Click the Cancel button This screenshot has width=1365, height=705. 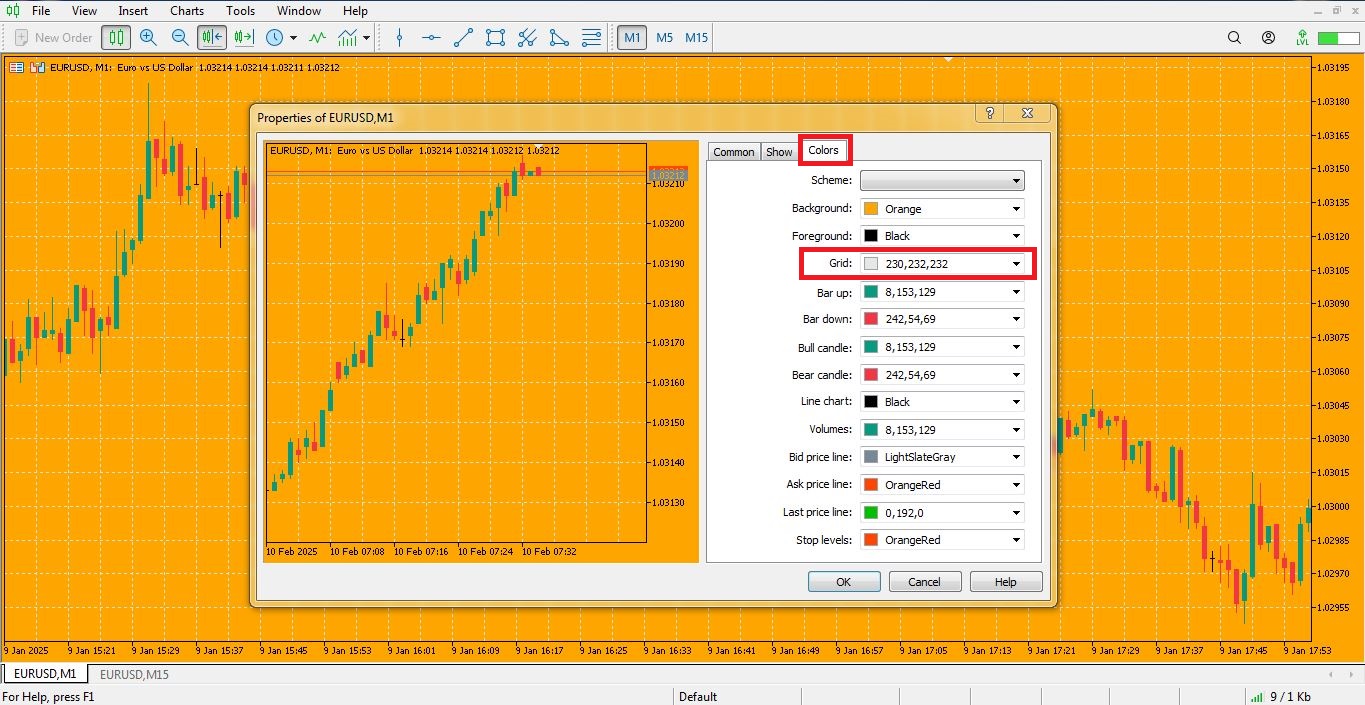tap(924, 582)
